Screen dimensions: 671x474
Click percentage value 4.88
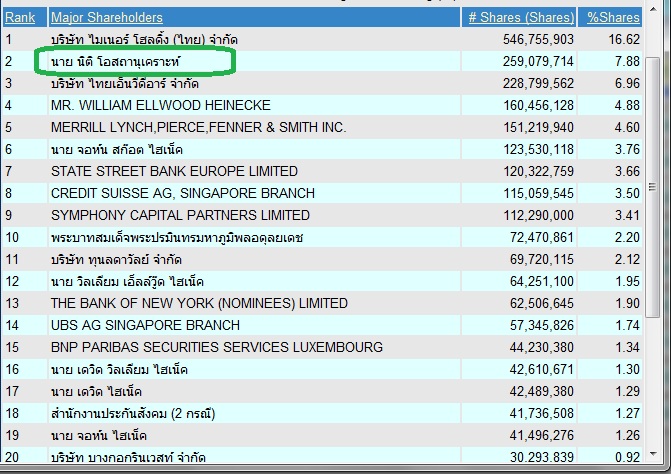pos(627,105)
